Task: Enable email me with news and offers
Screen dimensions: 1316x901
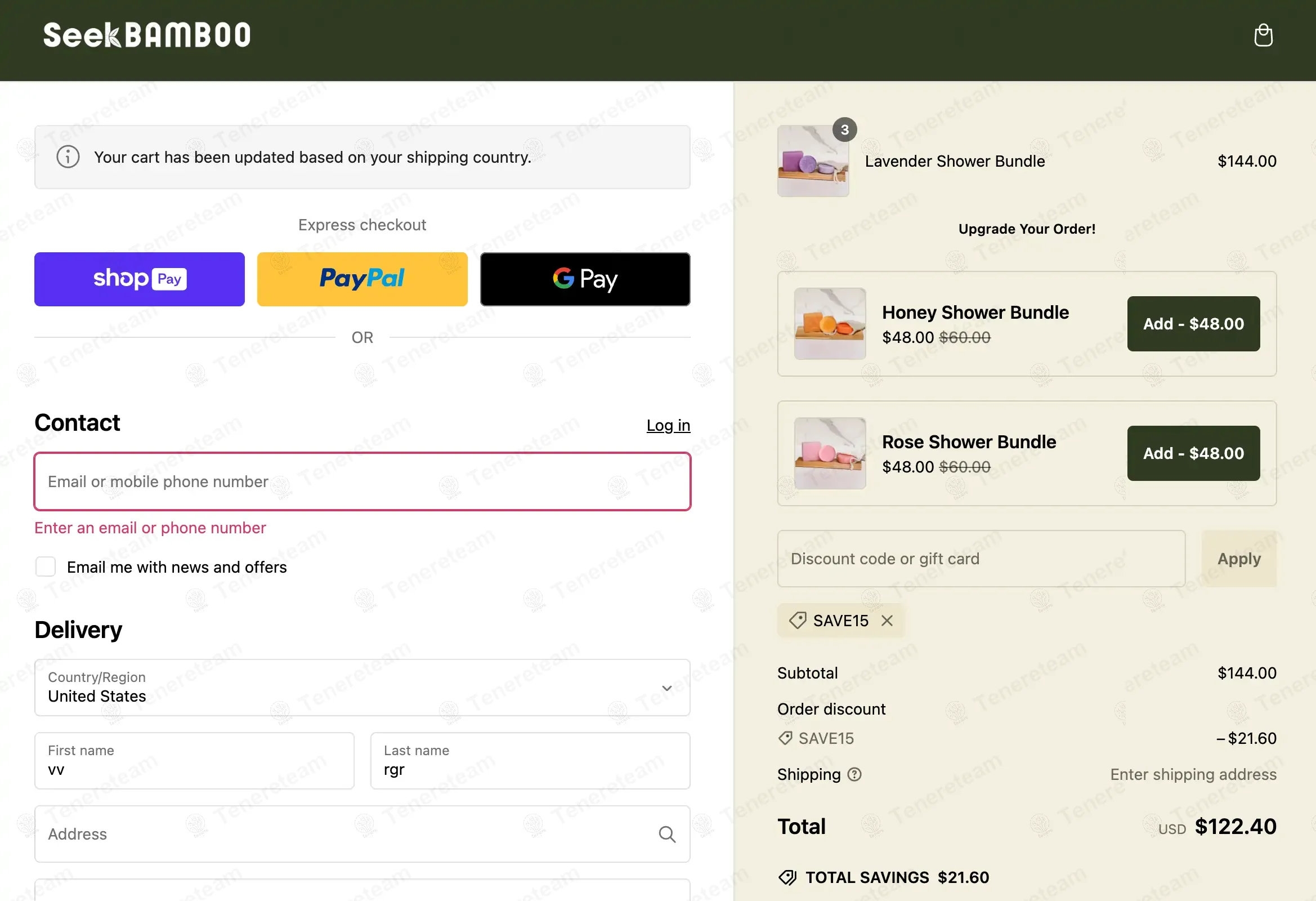Action: click(45, 567)
